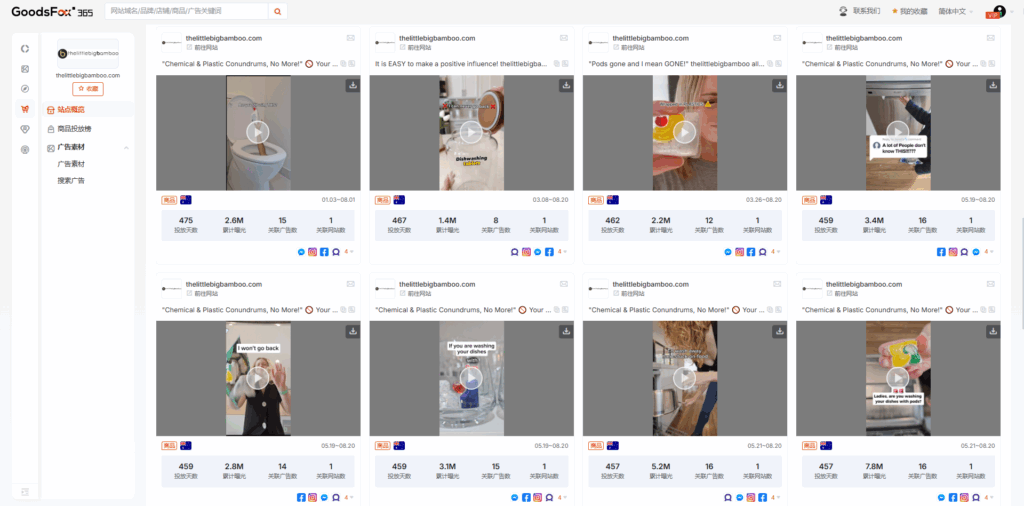
Task: Expand platform list next to 4 on first card
Action: [x=351, y=252]
